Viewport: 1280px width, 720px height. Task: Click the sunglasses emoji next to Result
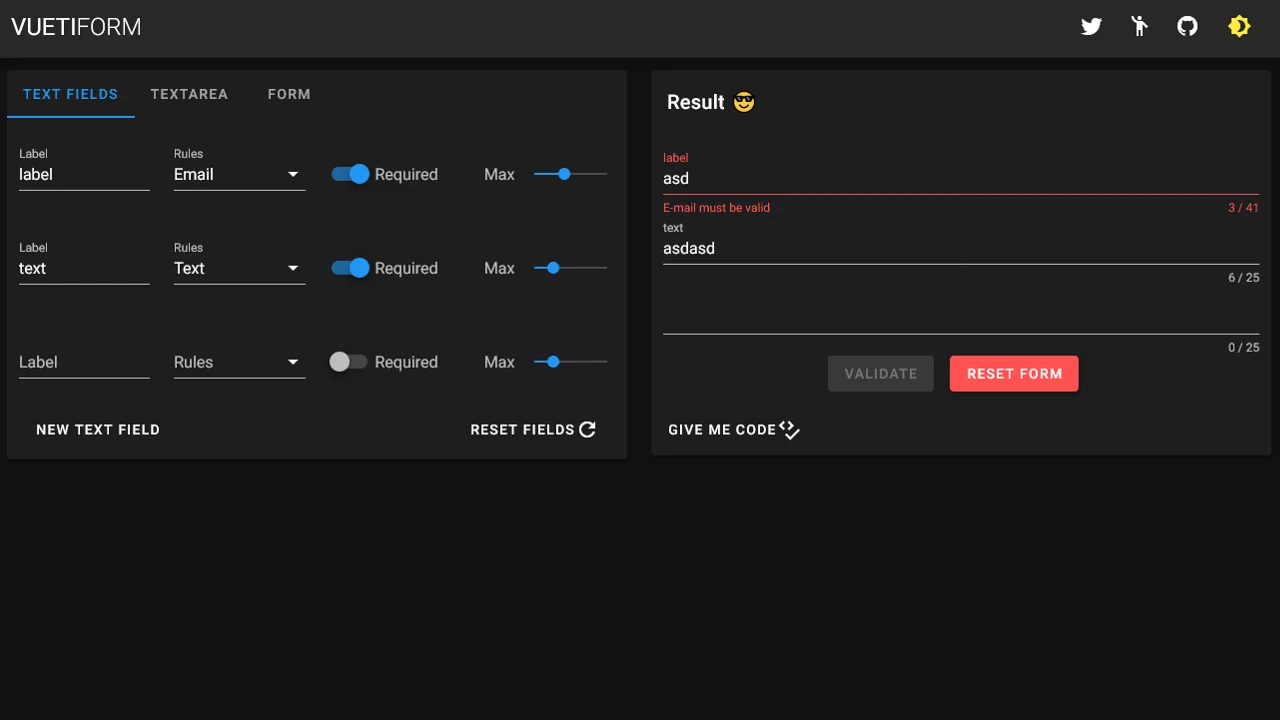click(743, 102)
